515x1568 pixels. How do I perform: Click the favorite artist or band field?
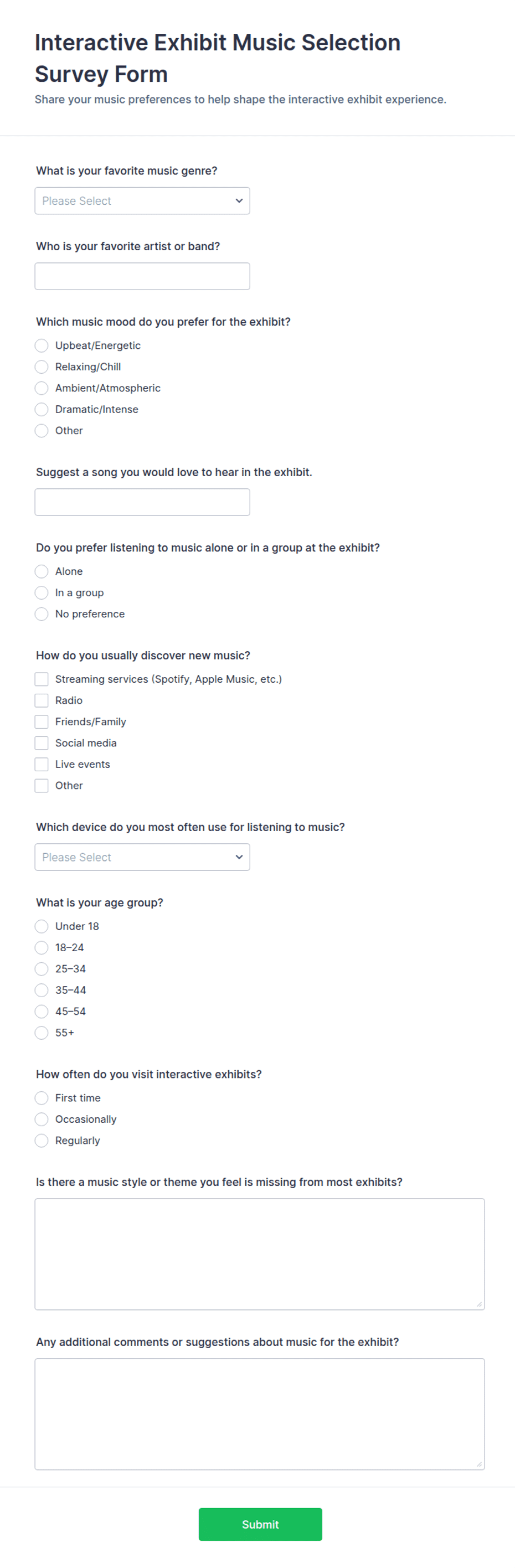(142, 276)
